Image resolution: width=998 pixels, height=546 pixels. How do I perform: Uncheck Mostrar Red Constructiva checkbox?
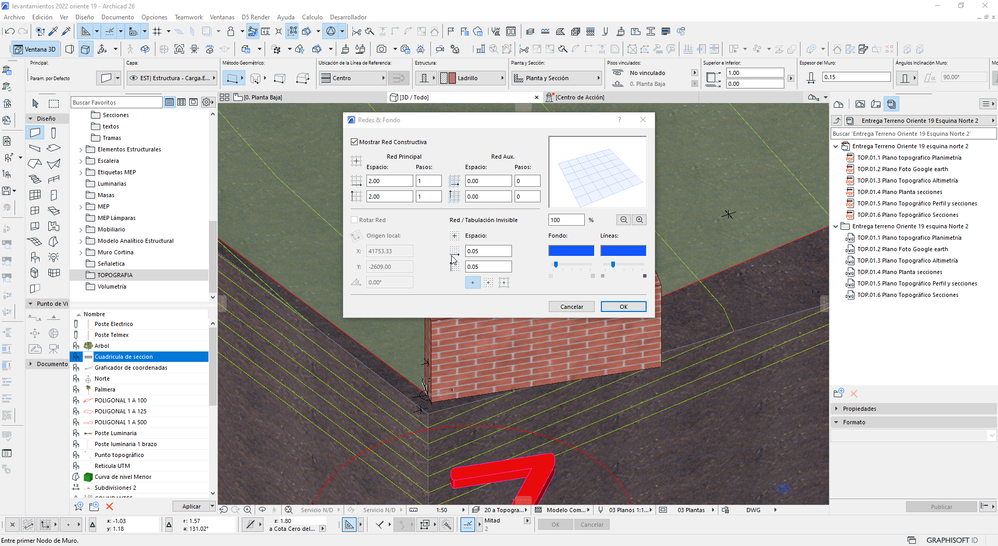354,142
